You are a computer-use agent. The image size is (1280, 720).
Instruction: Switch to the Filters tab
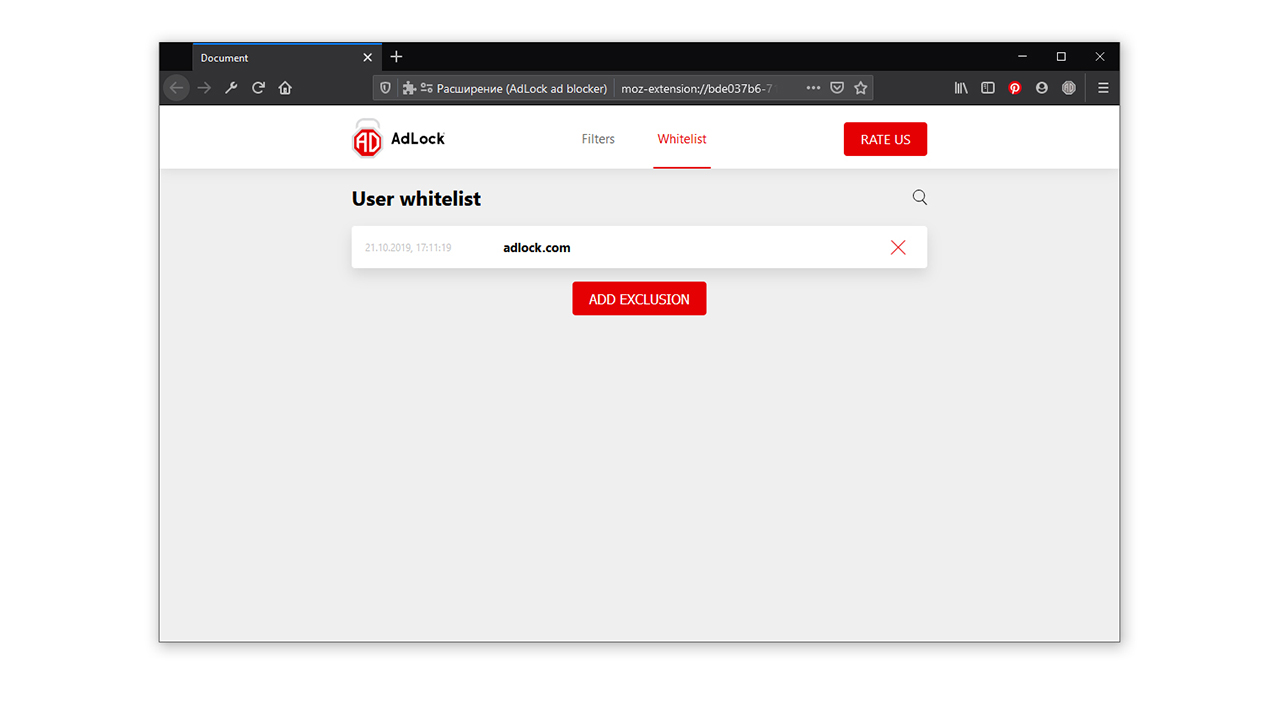(598, 139)
